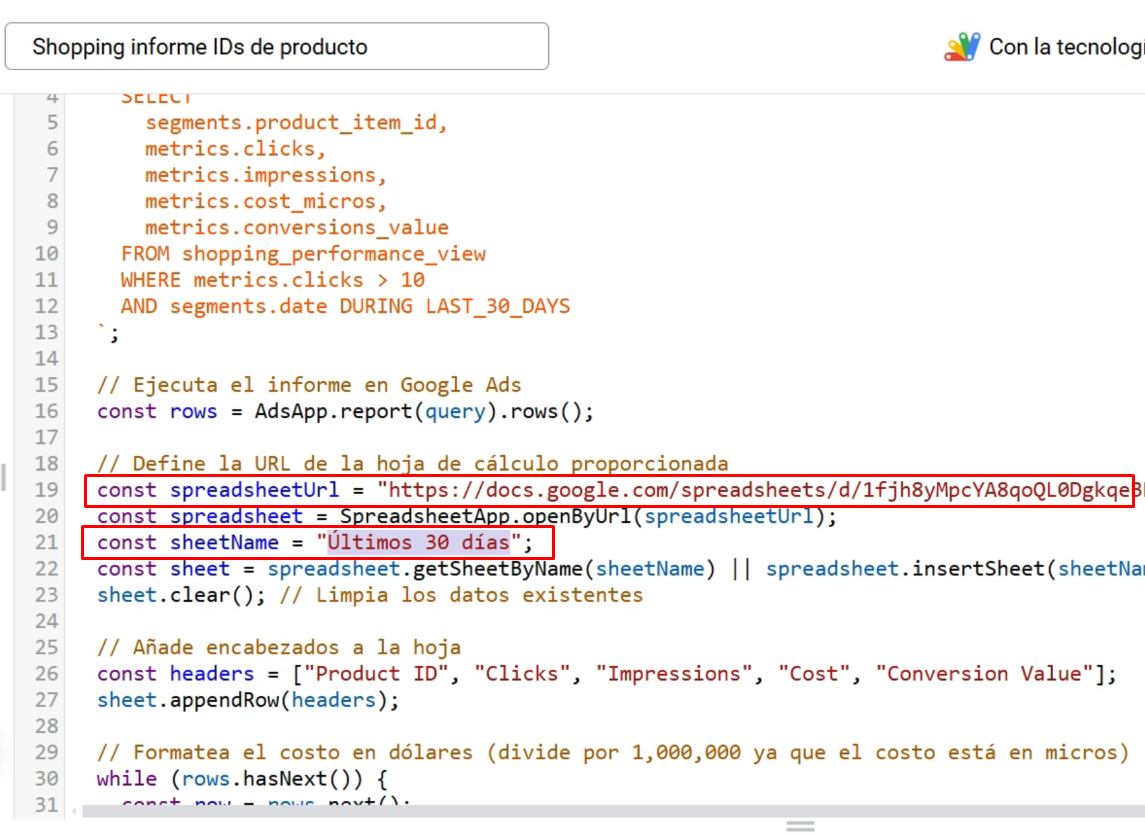
Task: Click the 'Con la tecnología' text
Action: click(x=1066, y=47)
